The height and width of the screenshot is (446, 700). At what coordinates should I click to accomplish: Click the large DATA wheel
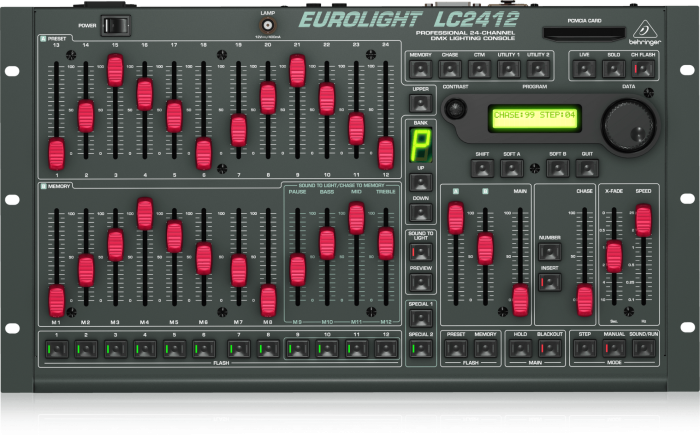pos(629,125)
